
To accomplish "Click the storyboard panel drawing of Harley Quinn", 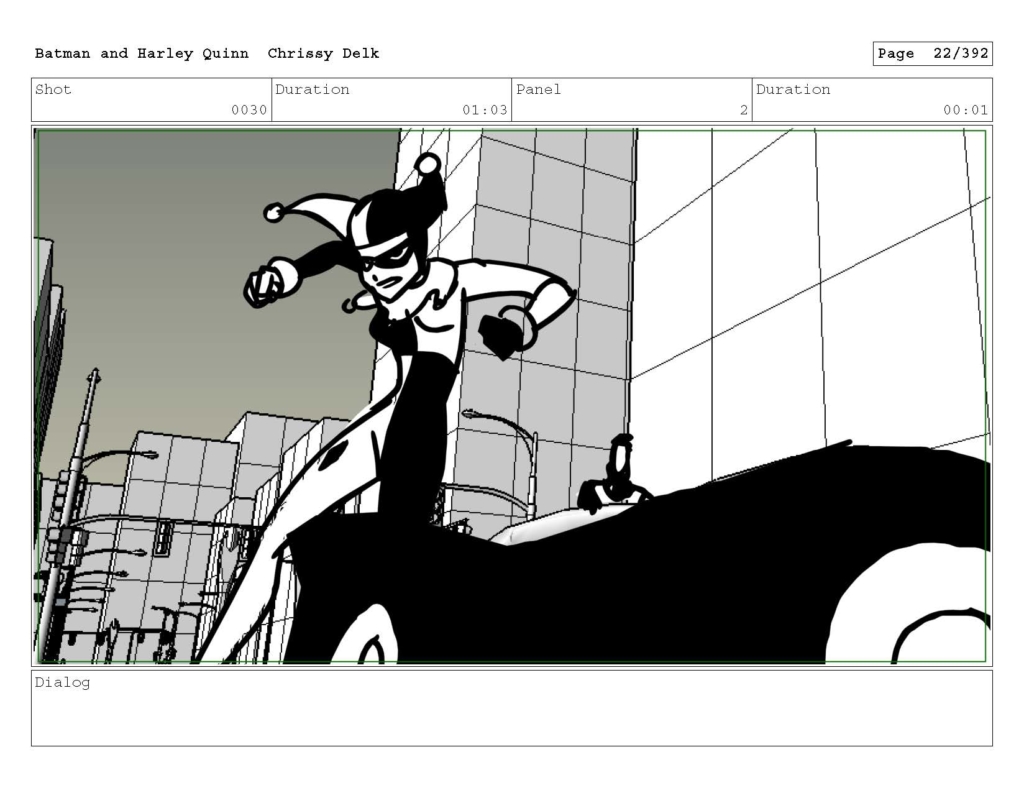I will point(512,396).
